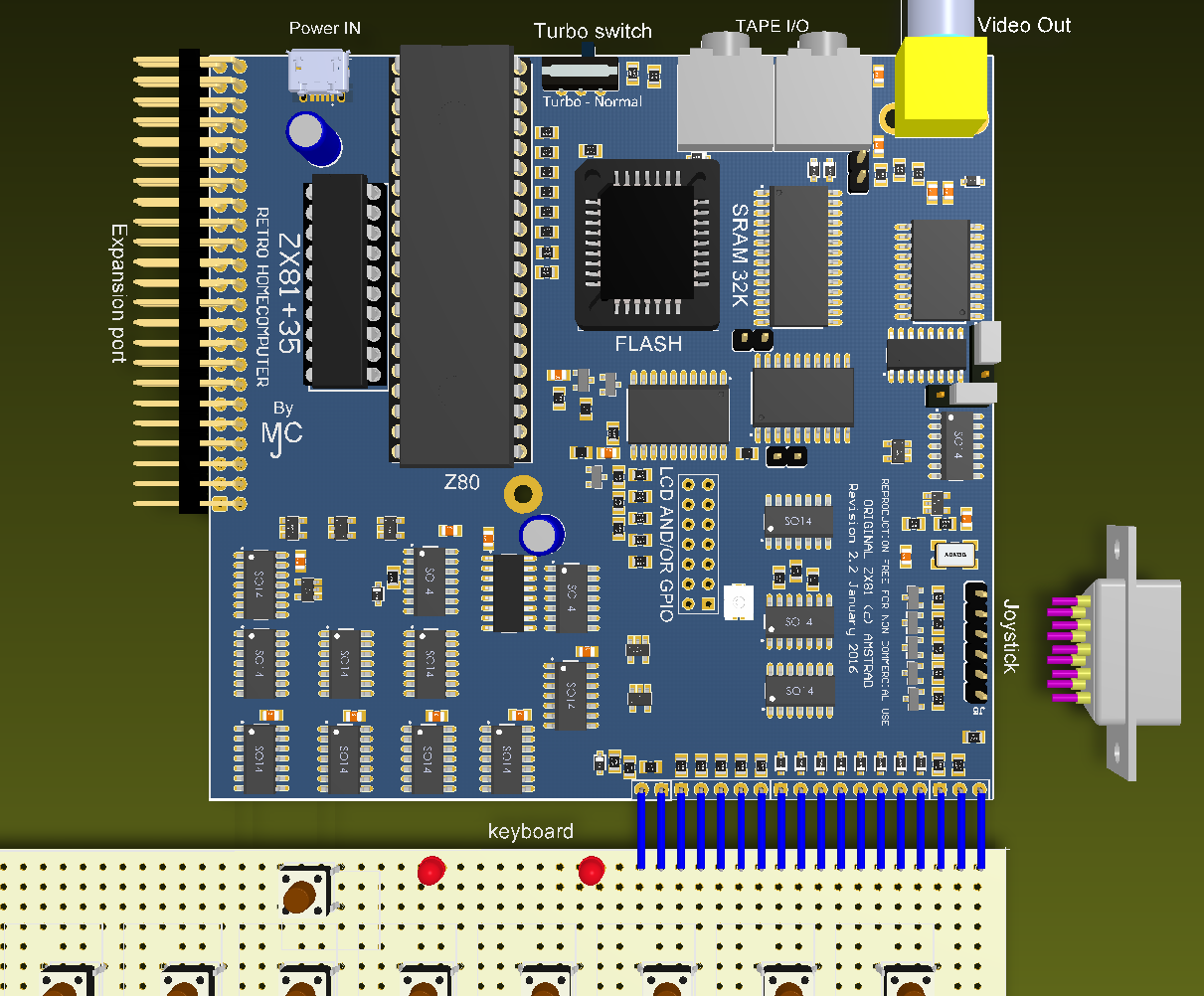
Task: Select the gold mounting hole
Action: (x=523, y=492)
